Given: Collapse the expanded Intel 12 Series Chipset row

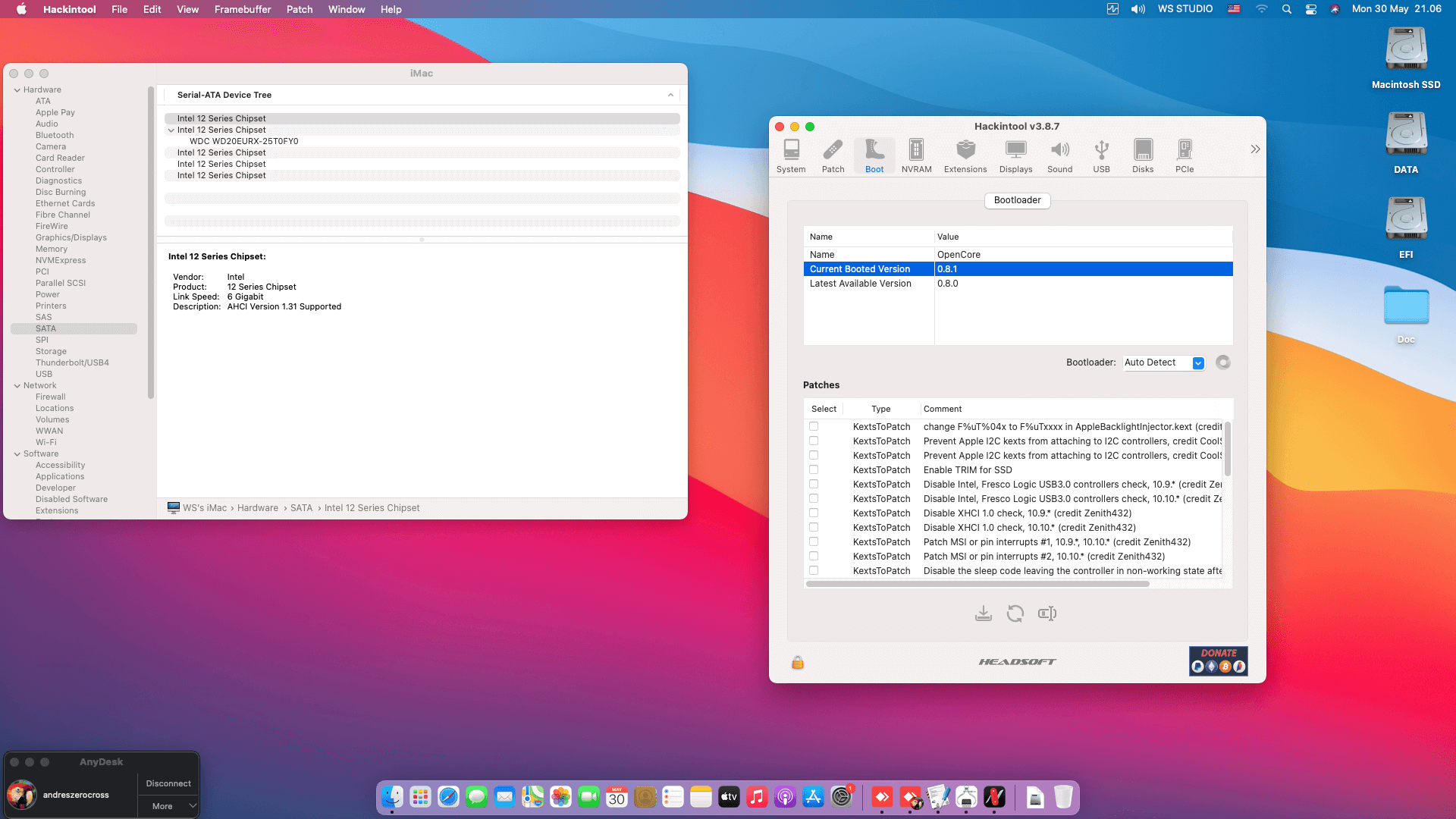Looking at the screenshot, I should point(171,130).
